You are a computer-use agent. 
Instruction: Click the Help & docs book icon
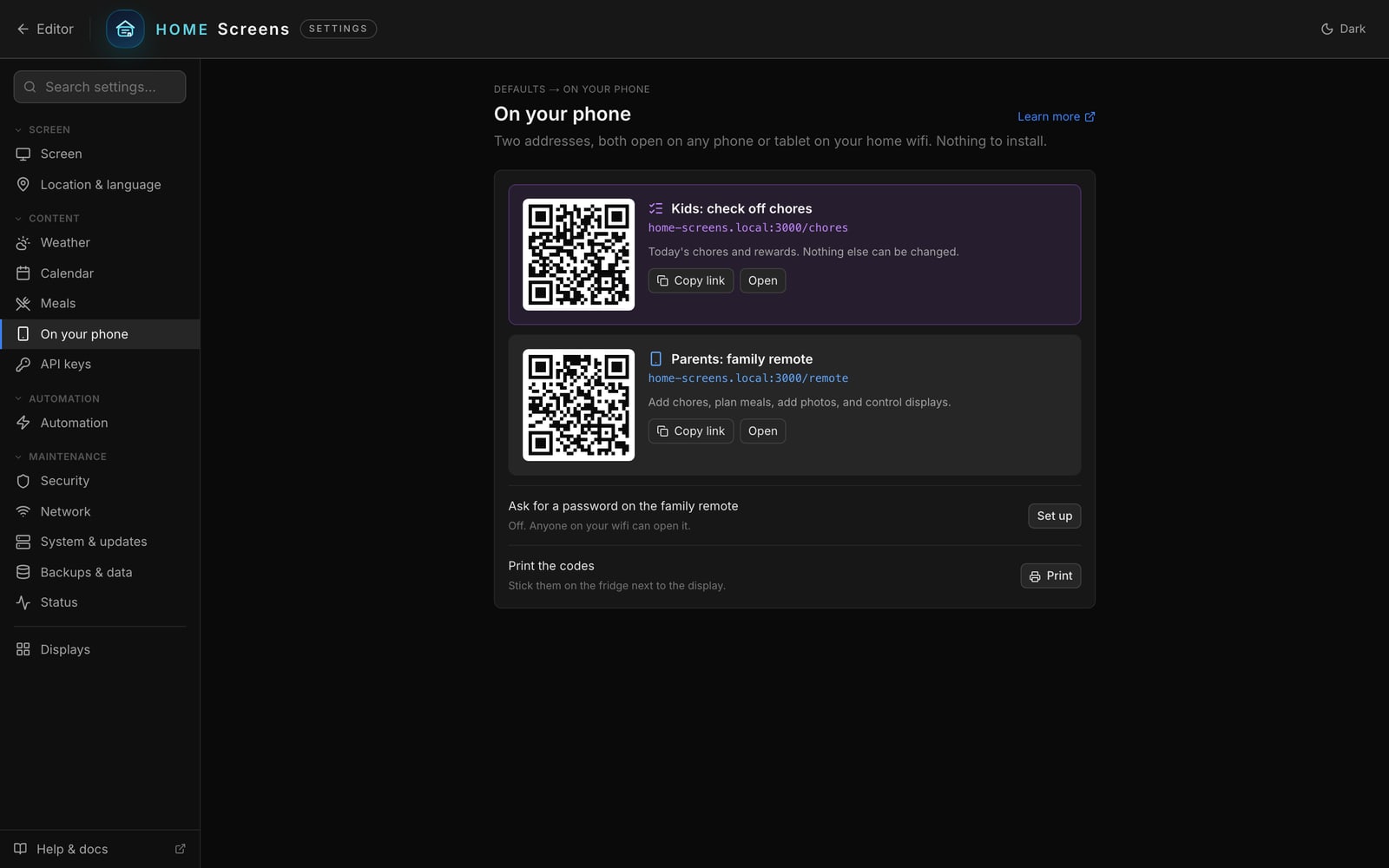coord(20,849)
